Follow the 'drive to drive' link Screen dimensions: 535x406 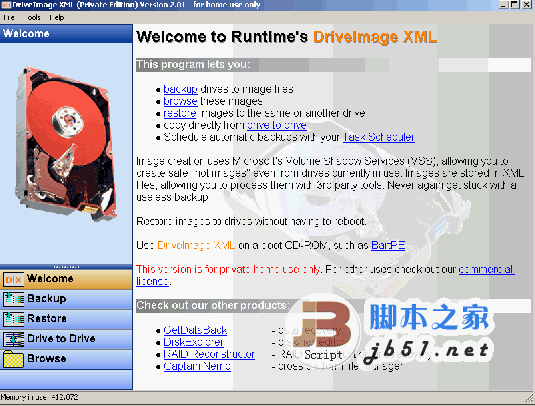277,125
